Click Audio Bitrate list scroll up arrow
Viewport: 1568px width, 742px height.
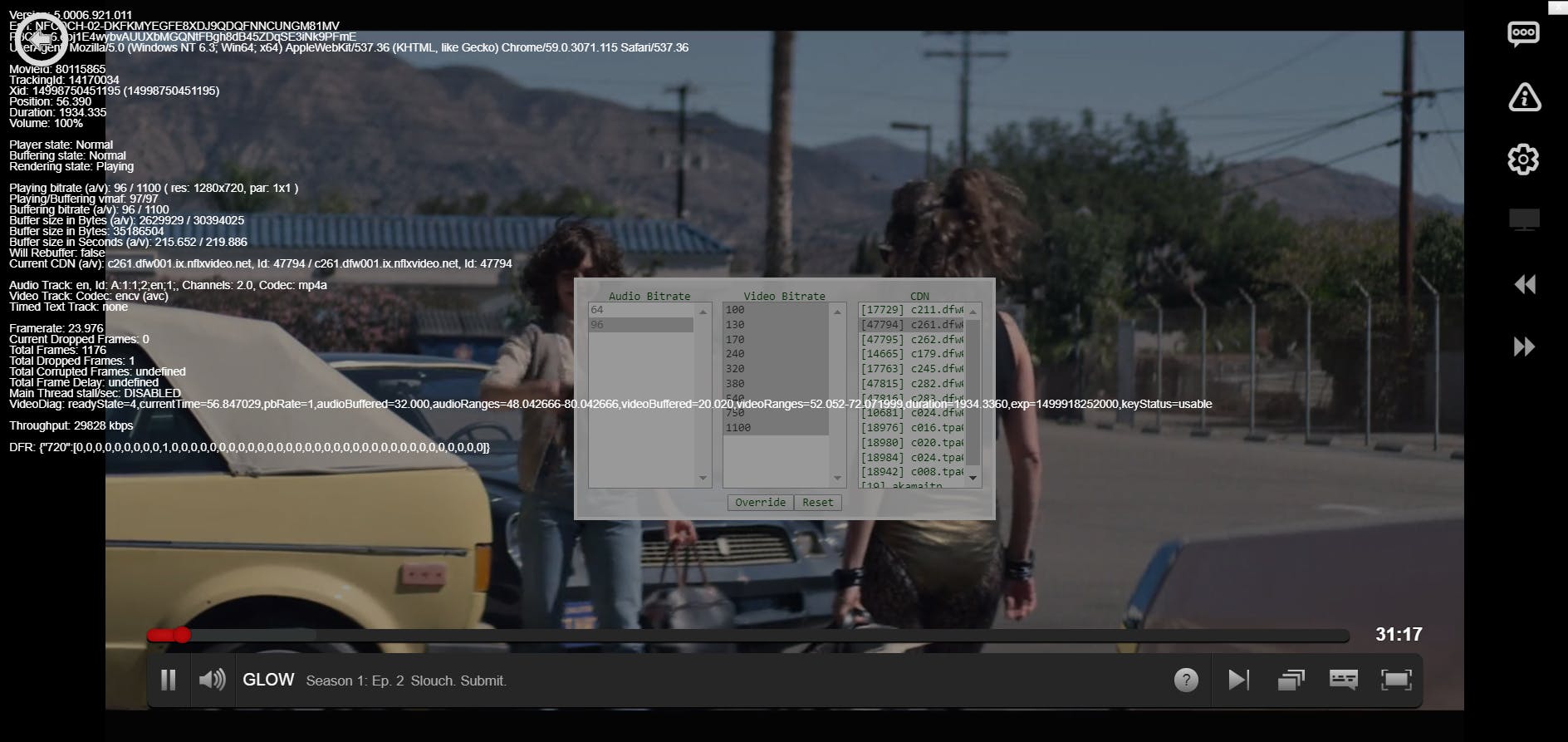[x=703, y=312]
